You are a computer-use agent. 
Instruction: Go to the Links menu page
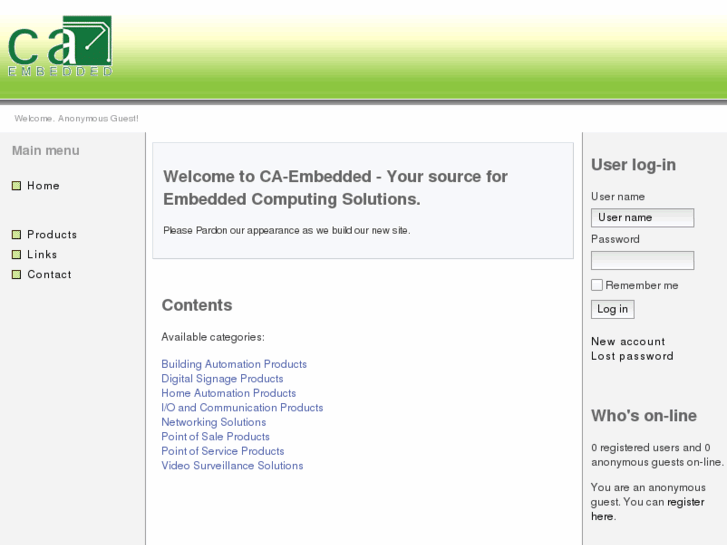pos(42,255)
